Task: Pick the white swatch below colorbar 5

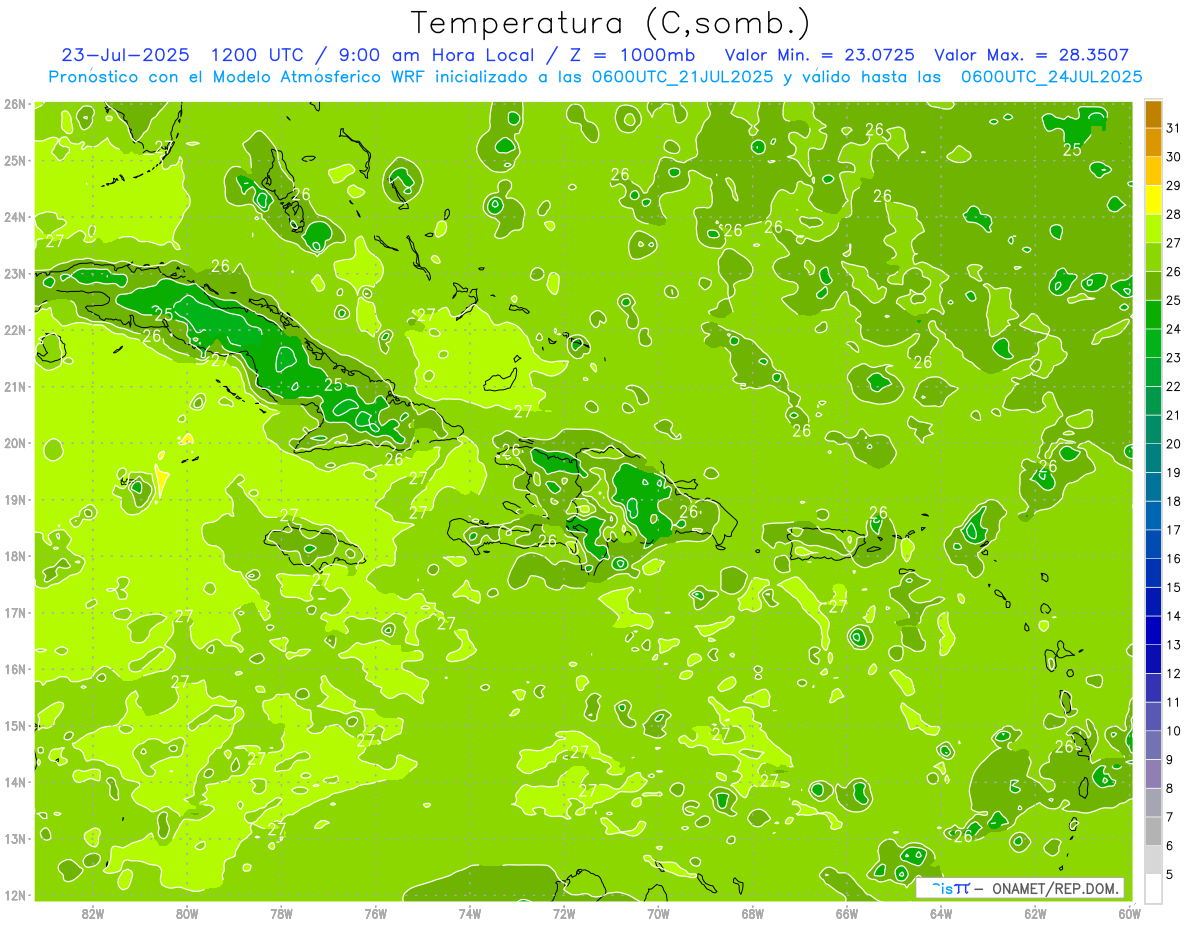Action: point(1153,889)
